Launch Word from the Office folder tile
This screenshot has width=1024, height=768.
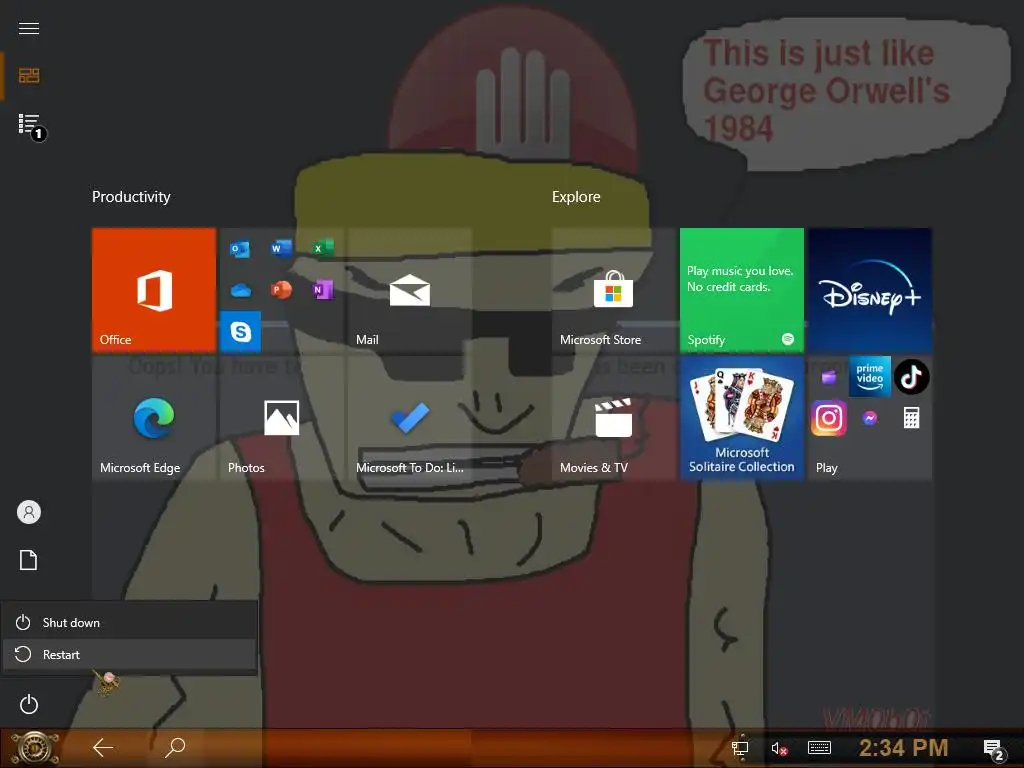coord(281,249)
